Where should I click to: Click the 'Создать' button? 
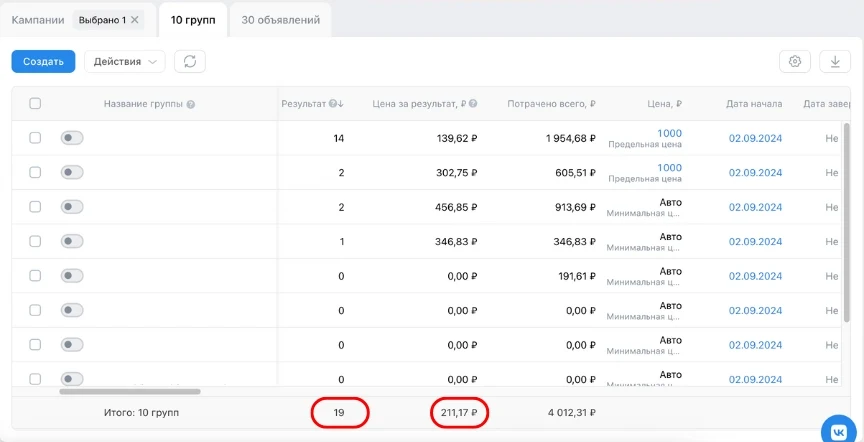coord(44,62)
